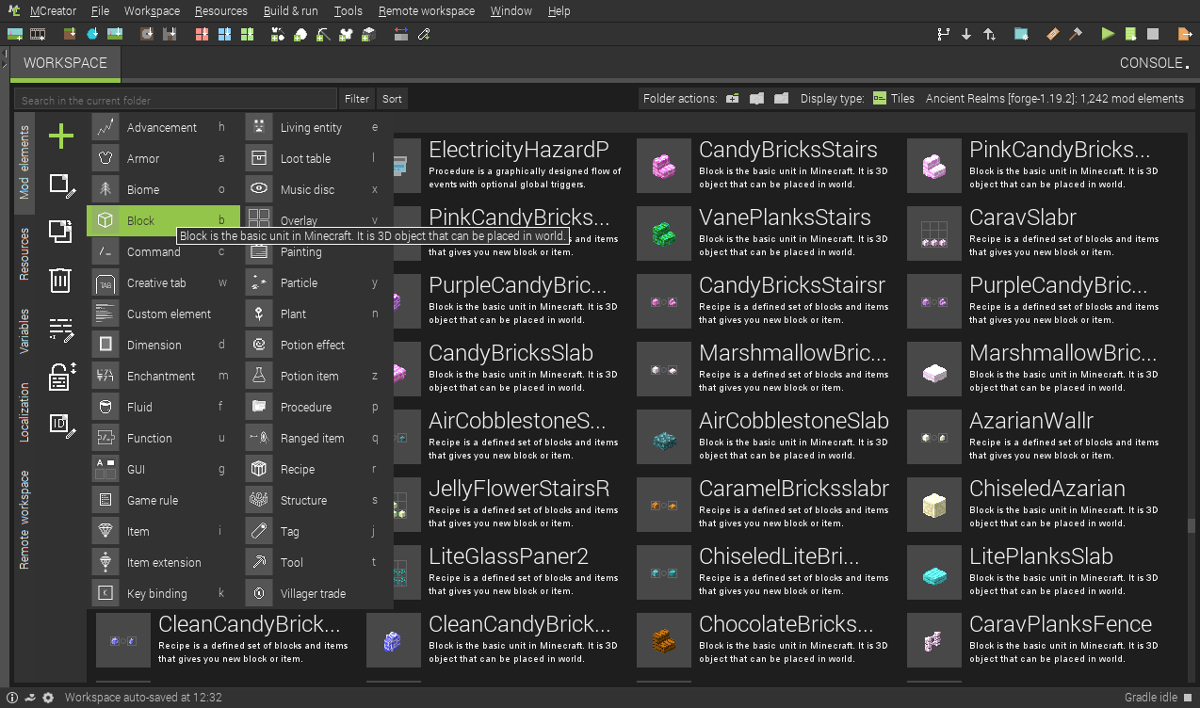Export the workspace via the orange arrow icon
The image size is (1200, 708).
1183,34
